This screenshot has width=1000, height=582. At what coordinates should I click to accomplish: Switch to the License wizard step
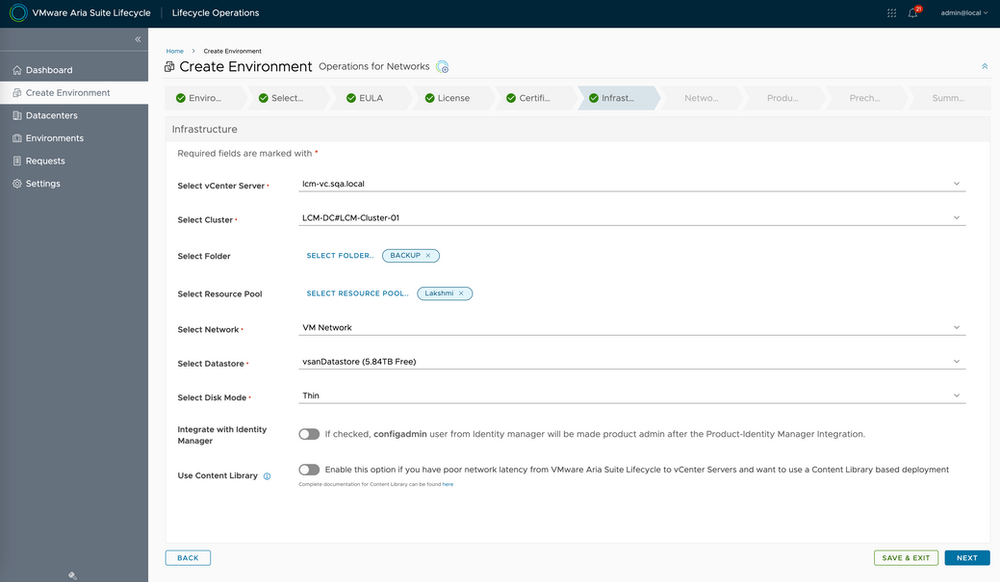coord(452,98)
